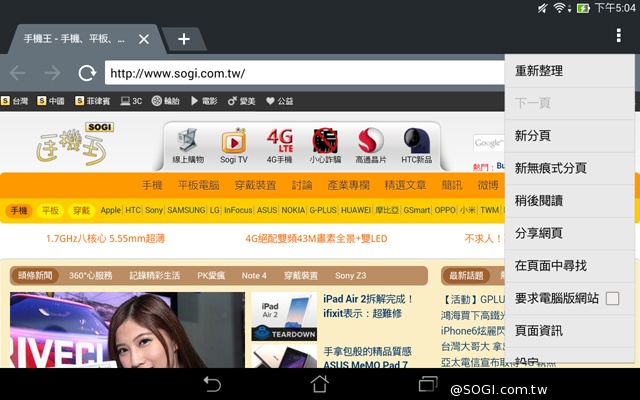Open the 手機 orange nav link

[x=152, y=185]
